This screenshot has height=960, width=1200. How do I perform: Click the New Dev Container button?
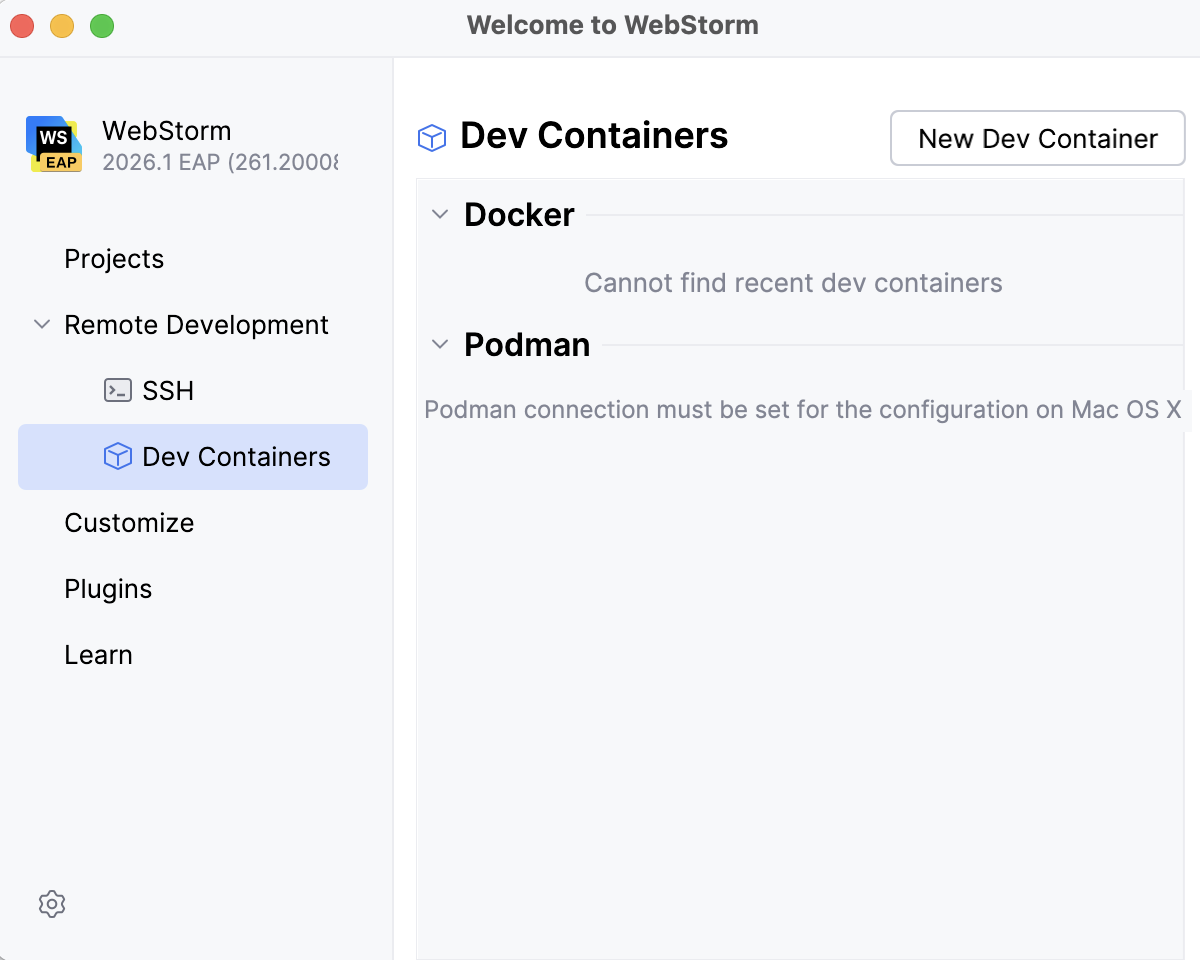[1037, 138]
